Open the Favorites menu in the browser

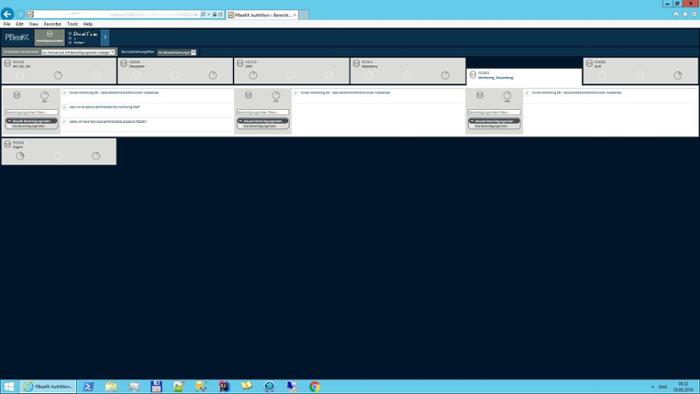coord(53,24)
